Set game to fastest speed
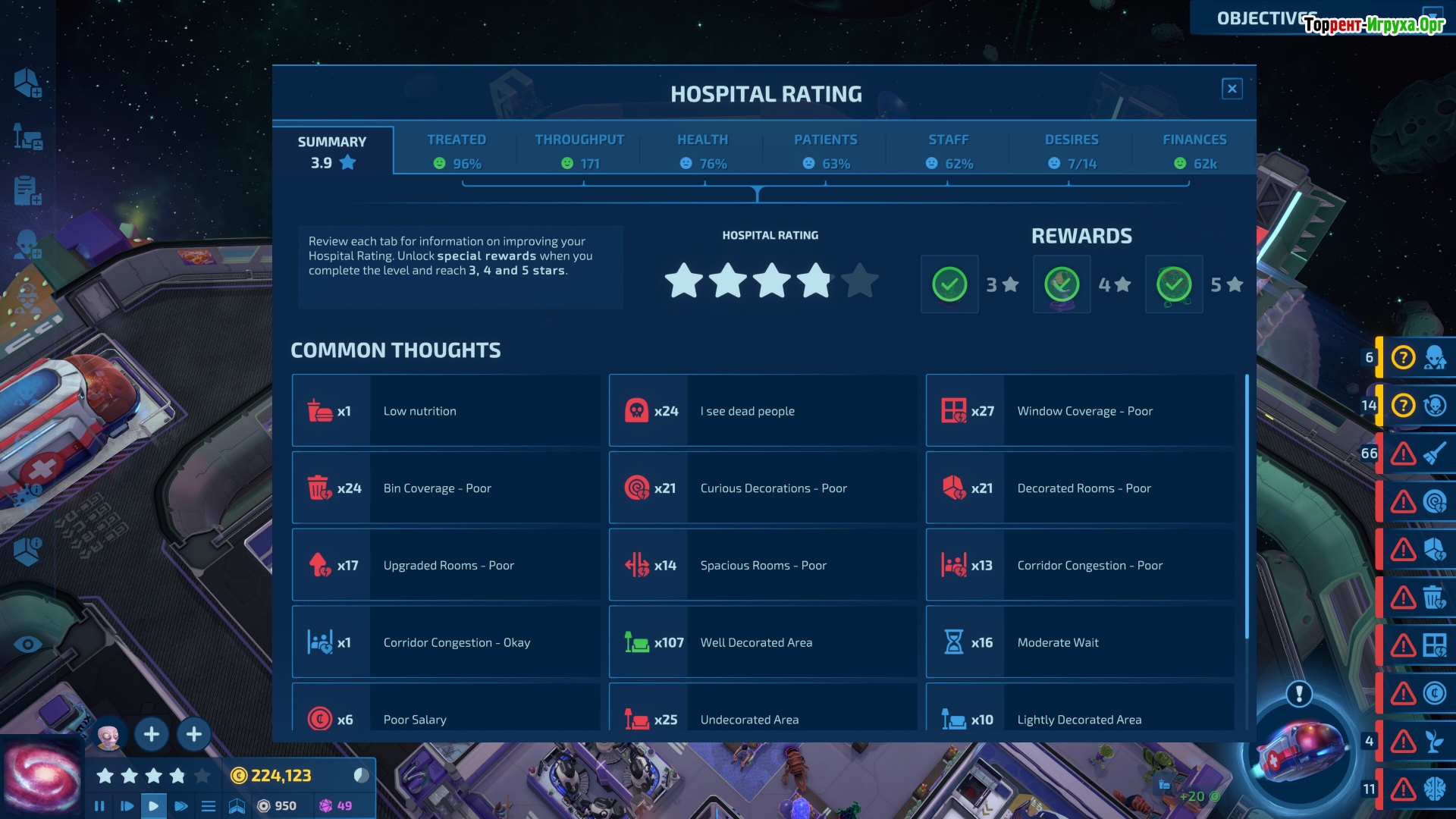The width and height of the screenshot is (1456, 819). click(x=181, y=806)
